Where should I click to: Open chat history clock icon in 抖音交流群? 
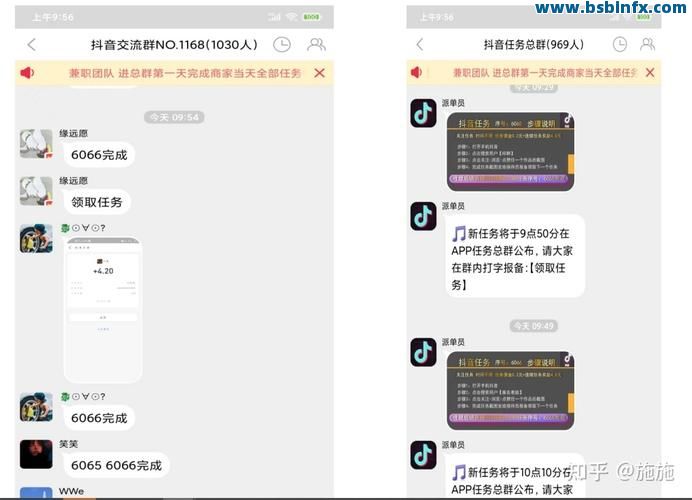click(282, 44)
